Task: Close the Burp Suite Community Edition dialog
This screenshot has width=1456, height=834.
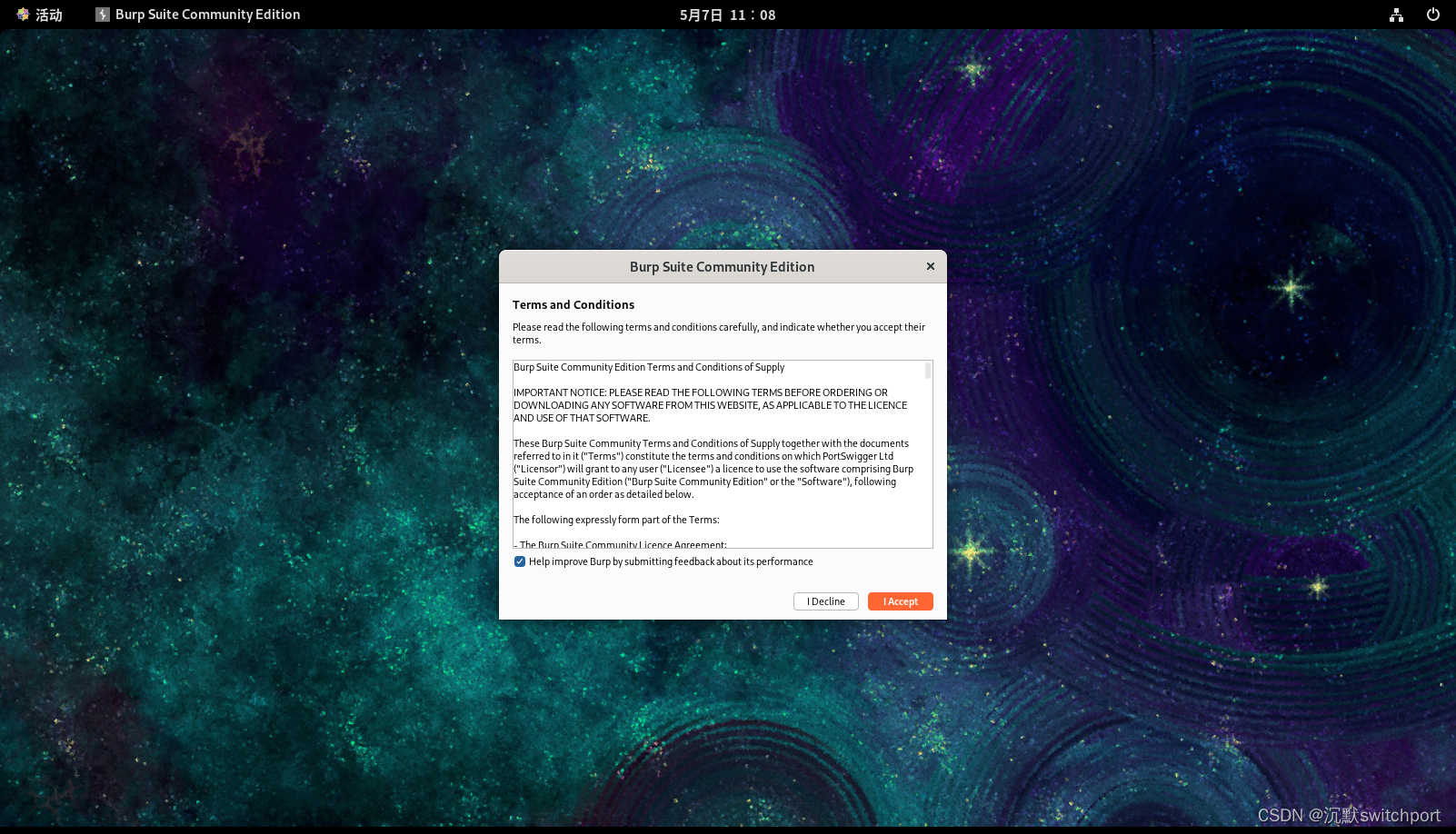Action: click(x=930, y=266)
